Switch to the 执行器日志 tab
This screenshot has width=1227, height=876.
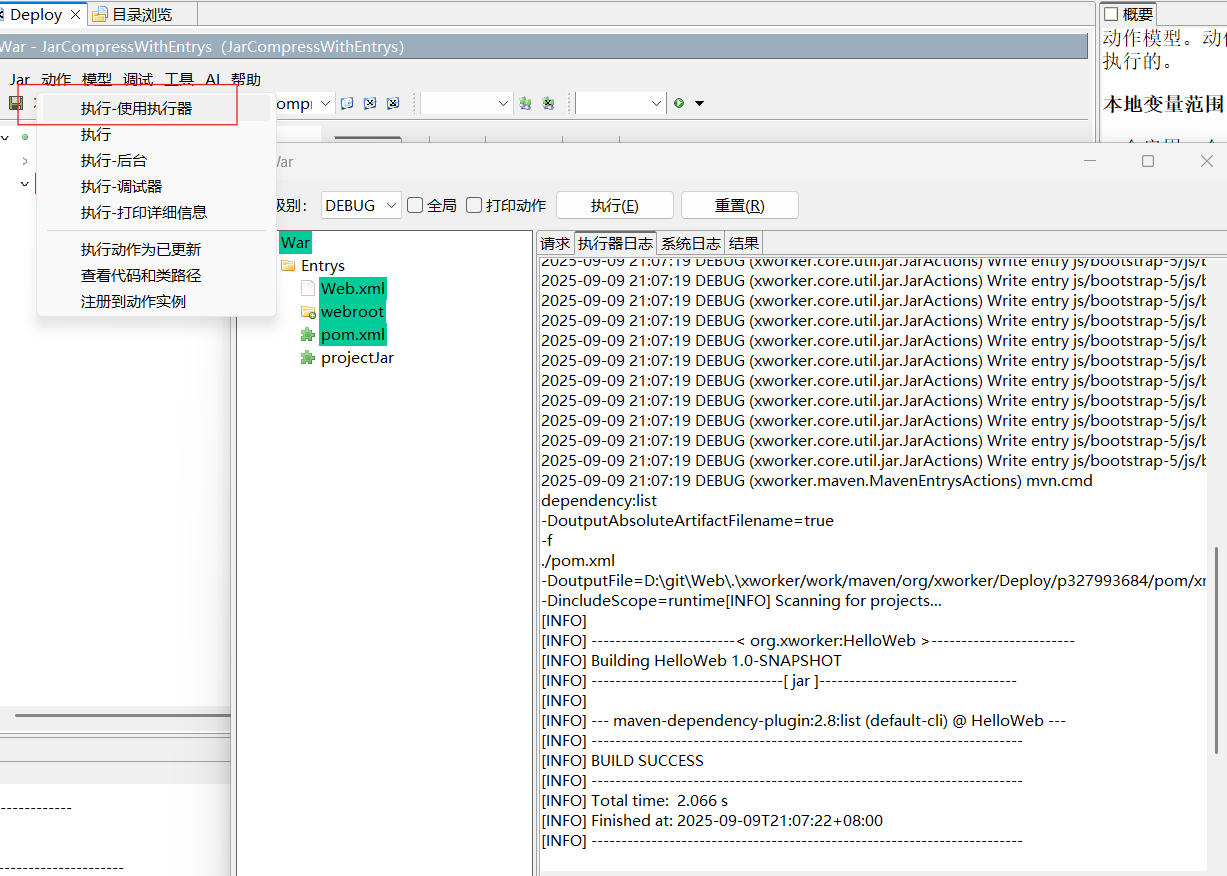[x=615, y=243]
